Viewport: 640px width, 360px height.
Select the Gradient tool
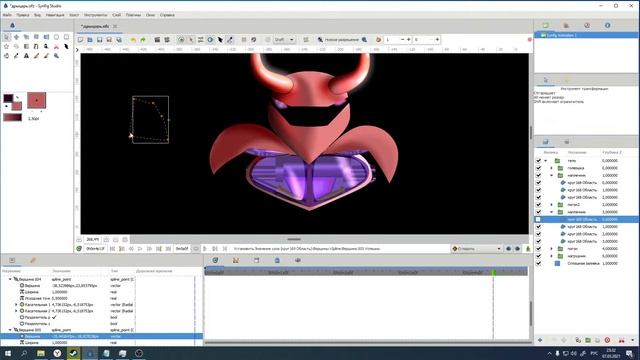pos(26,47)
